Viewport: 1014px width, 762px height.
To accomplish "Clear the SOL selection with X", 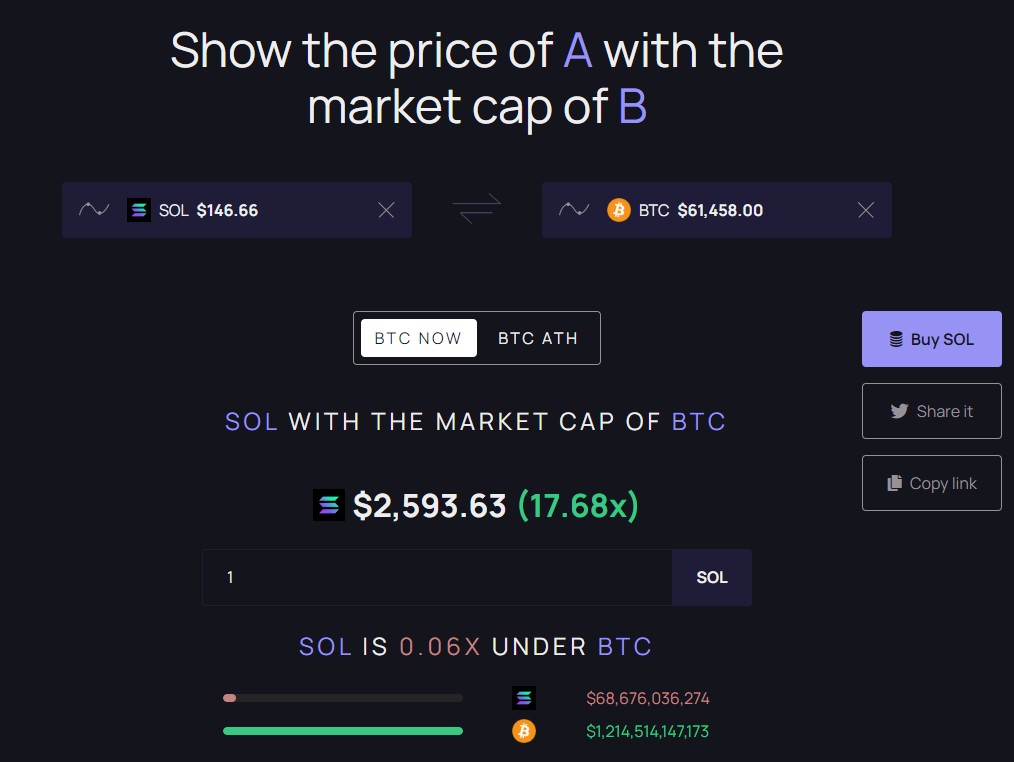I will coord(386,210).
